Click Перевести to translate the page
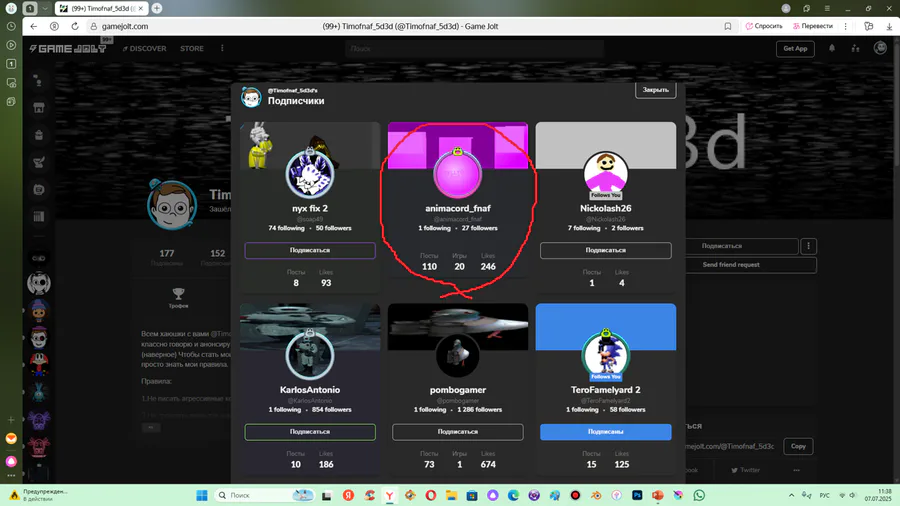The image size is (900, 506). pos(812,26)
